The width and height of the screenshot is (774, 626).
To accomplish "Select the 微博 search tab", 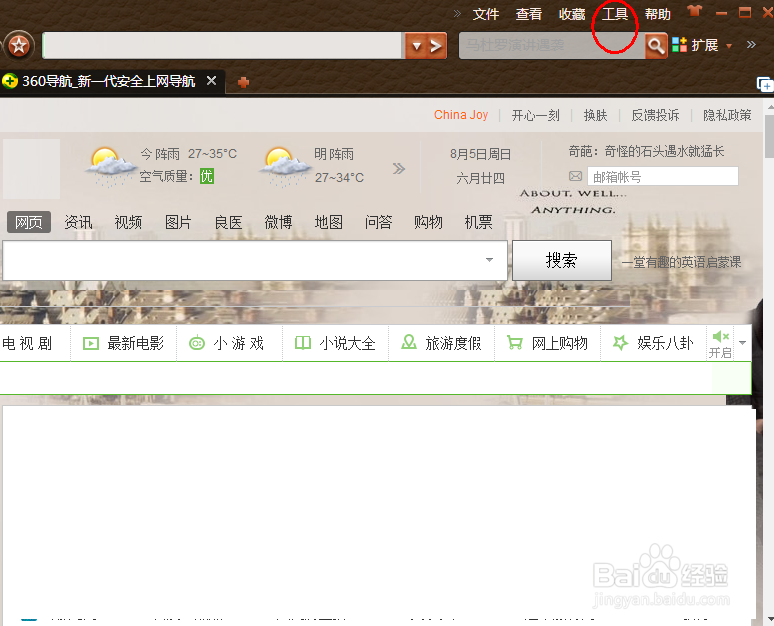I will click(278, 222).
